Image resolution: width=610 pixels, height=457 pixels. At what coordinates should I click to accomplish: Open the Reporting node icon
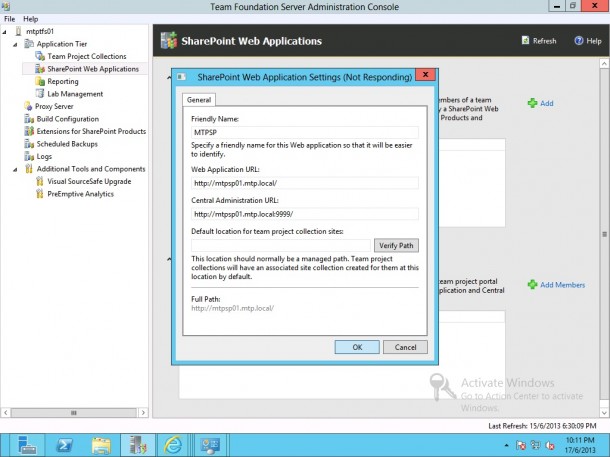(x=40, y=81)
